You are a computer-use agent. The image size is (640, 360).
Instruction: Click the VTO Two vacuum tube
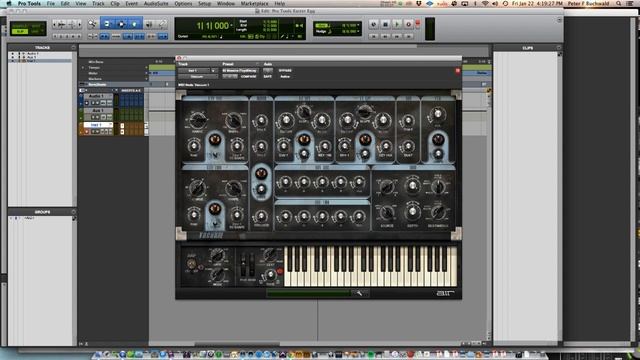point(215,209)
